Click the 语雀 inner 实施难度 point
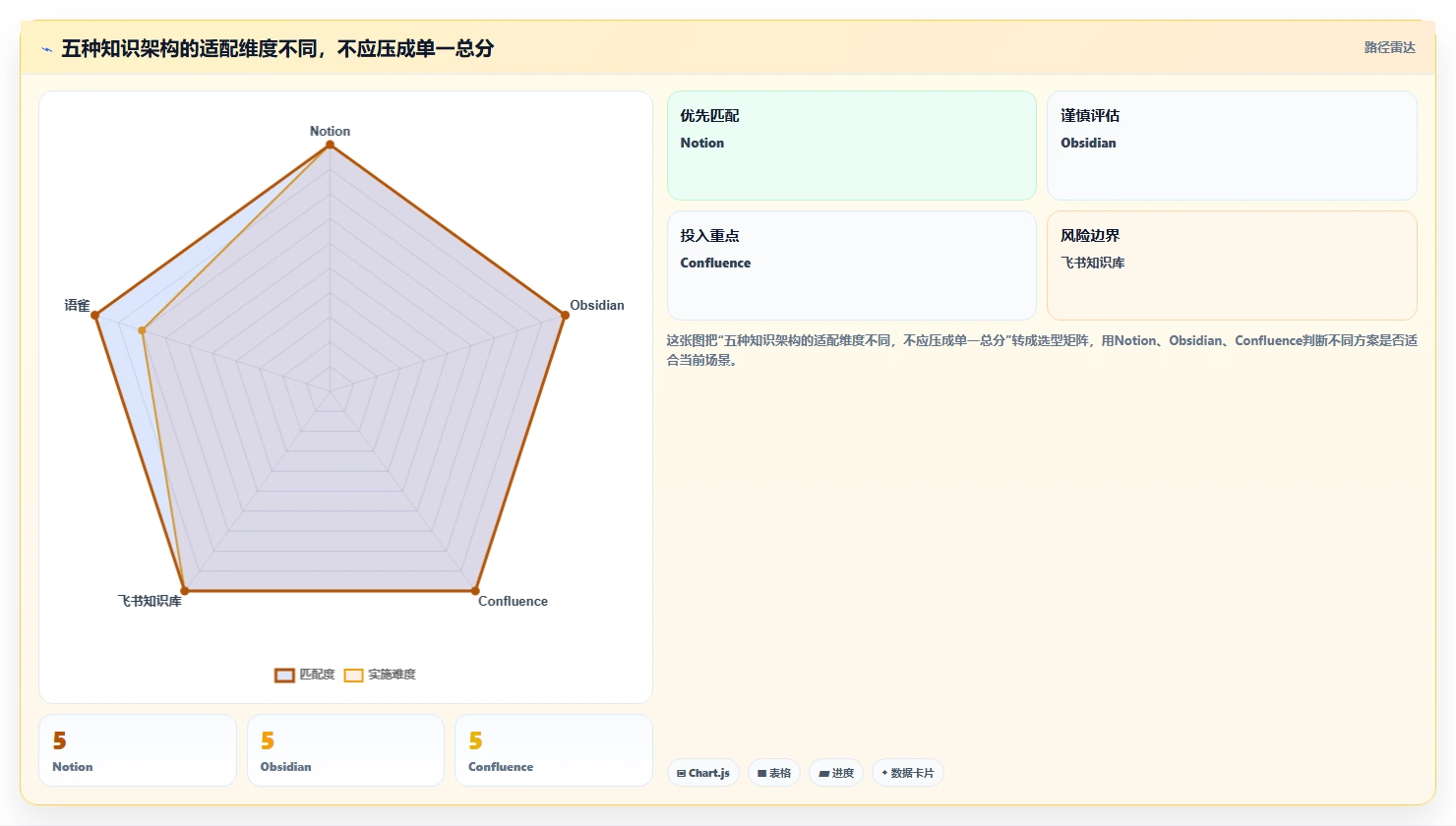1456x826 pixels. point(143,330)
